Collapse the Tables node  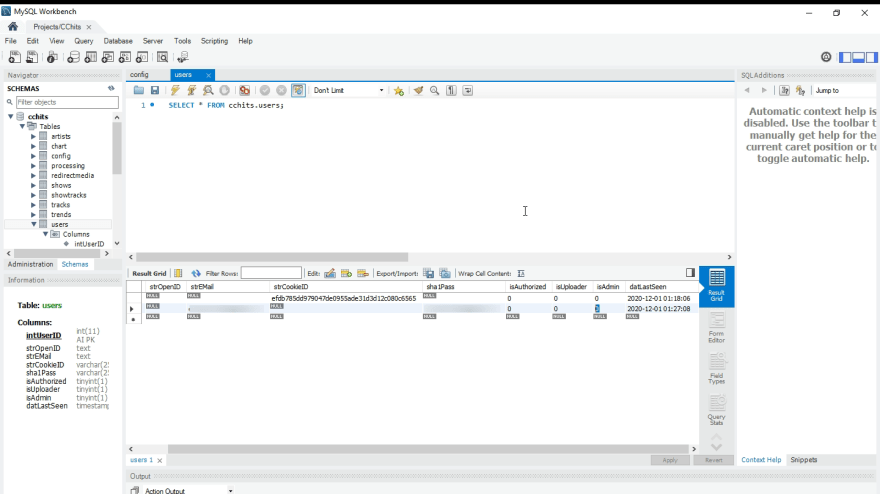[x=22, y=126]
